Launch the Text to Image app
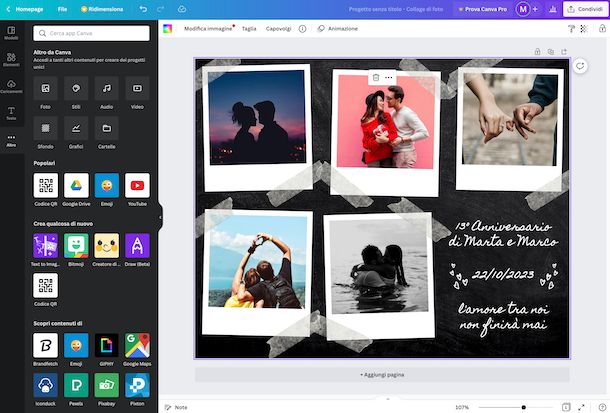Screen dimensions: 610x413 click(x=46, y=245)
